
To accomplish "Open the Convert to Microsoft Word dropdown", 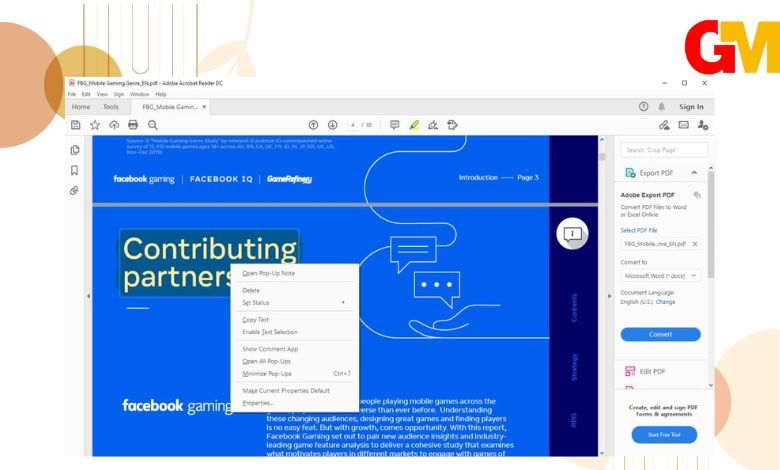I will (x=661, y=276).
